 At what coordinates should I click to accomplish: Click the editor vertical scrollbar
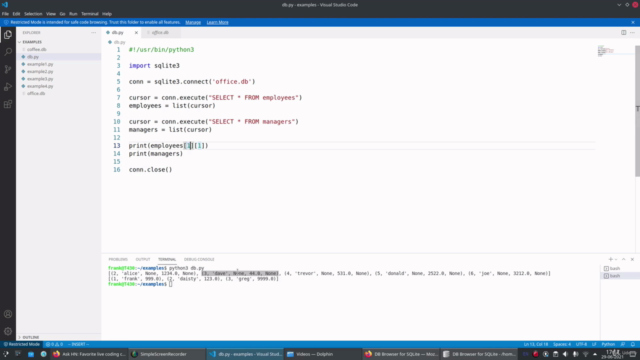[637, 110]
